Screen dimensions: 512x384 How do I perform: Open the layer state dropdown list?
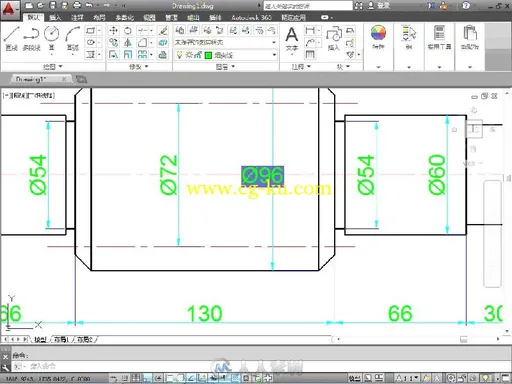click(226, 42)
